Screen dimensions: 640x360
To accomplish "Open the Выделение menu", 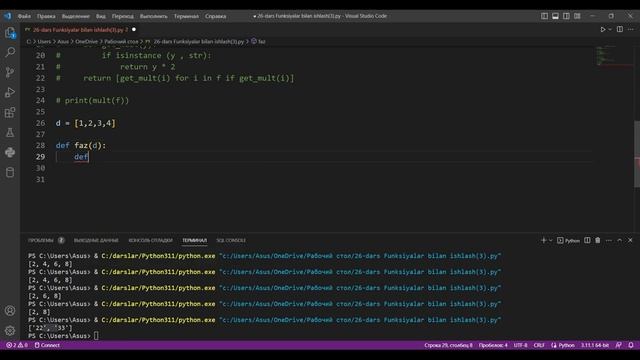I will click(x=76, y=16).
